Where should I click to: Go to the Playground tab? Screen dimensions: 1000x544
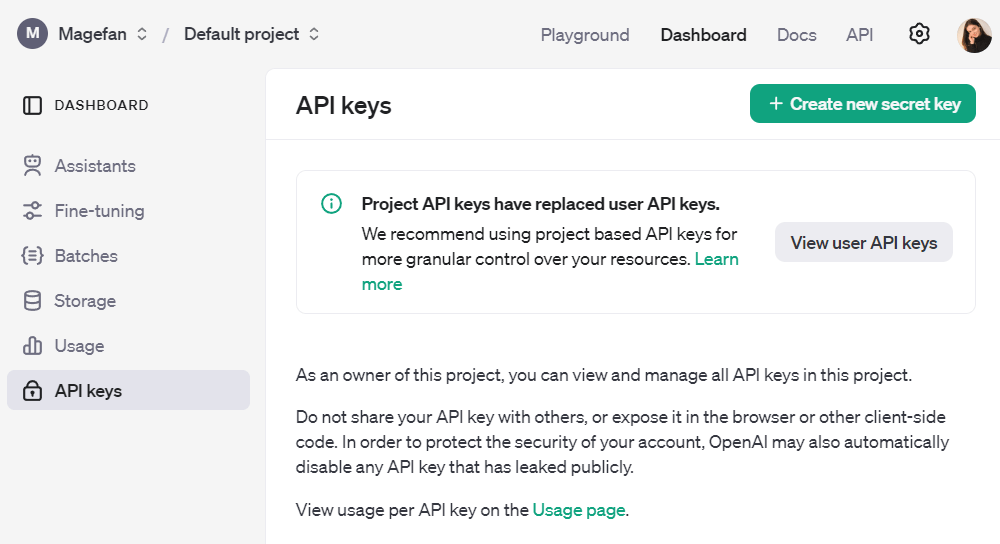[x=585, y=34]
